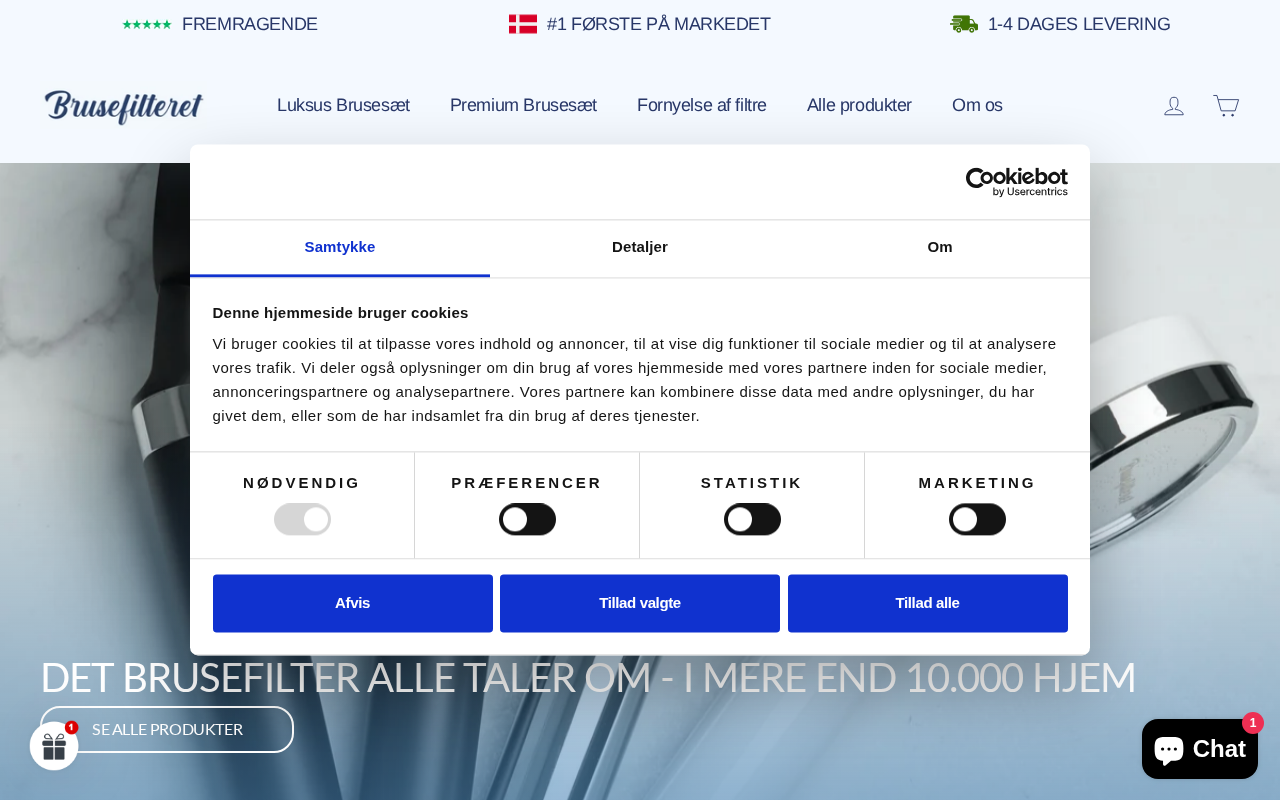
Task: Enable the Statistik cookie switch
Action: point(752,519)
